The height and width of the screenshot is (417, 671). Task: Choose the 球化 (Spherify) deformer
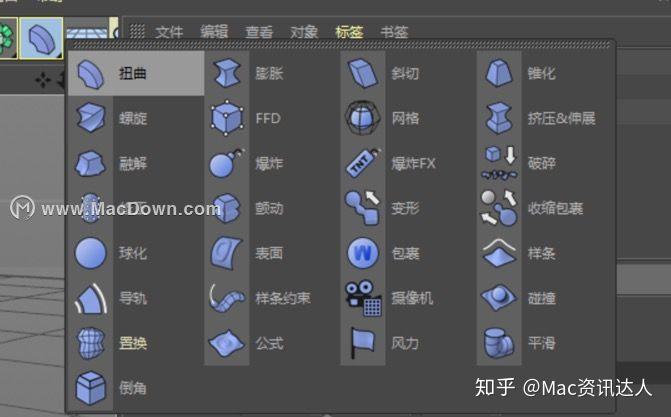[x=136, y=253]
